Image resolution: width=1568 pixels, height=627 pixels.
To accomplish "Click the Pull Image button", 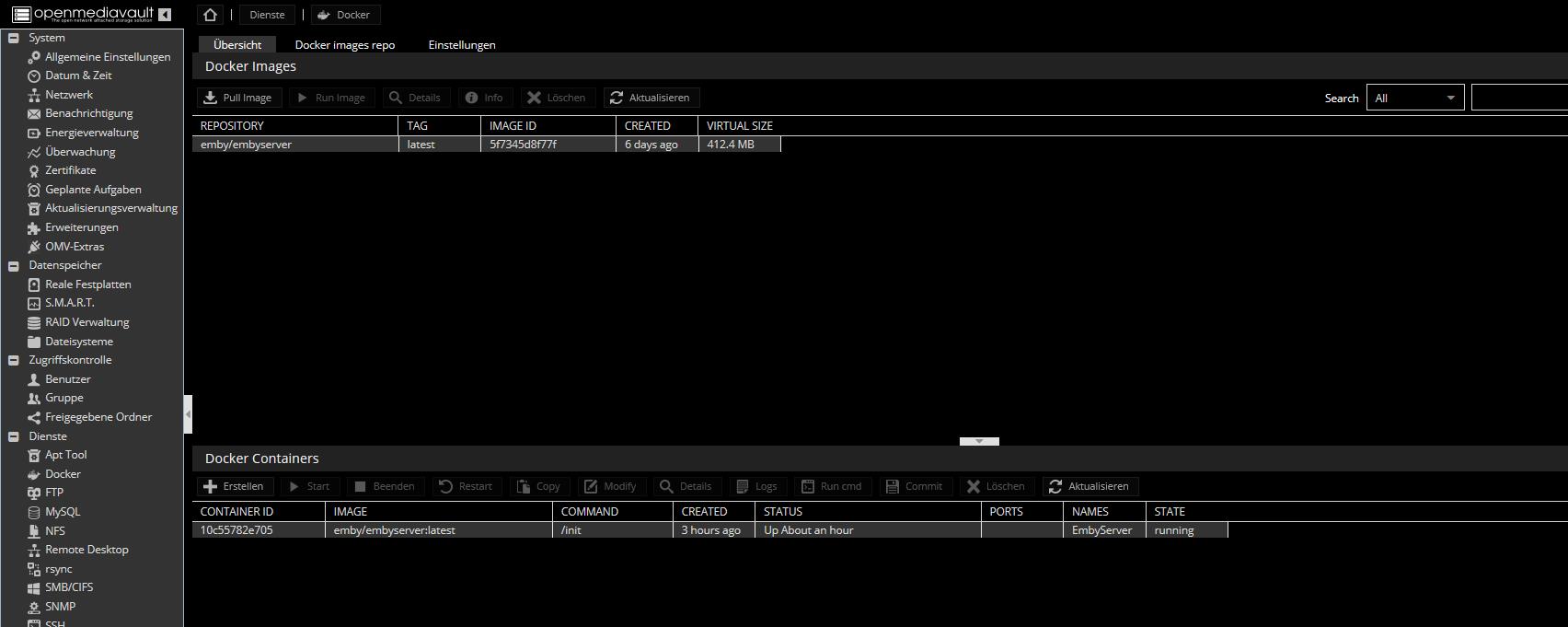I will 238,98.
